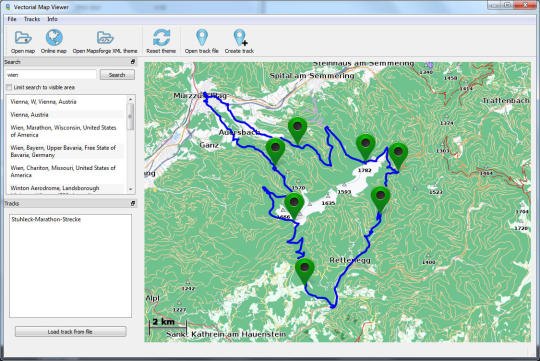The image size is (540, 361).
Task: Undock the Search panel using float icon
Action: click(133, 62)
